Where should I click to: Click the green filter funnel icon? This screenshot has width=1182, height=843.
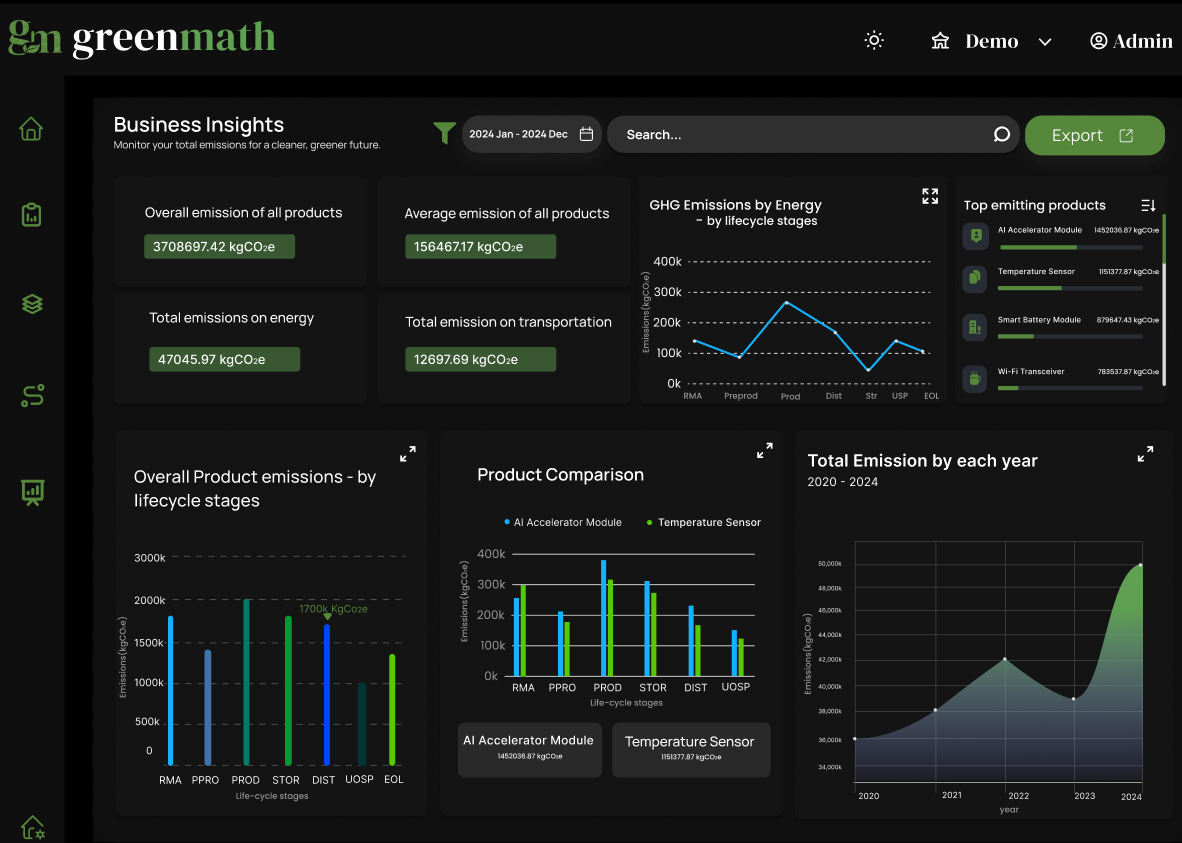tap(444, 133)
